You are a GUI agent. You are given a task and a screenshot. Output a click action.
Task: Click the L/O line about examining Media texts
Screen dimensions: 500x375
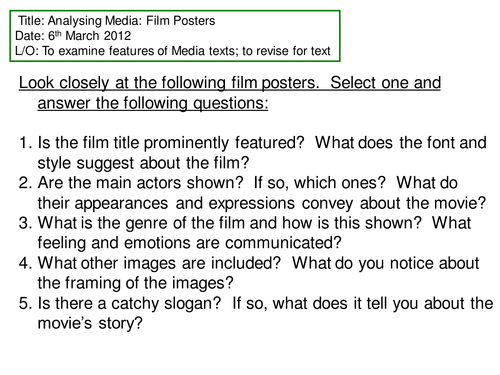point(173,51)
